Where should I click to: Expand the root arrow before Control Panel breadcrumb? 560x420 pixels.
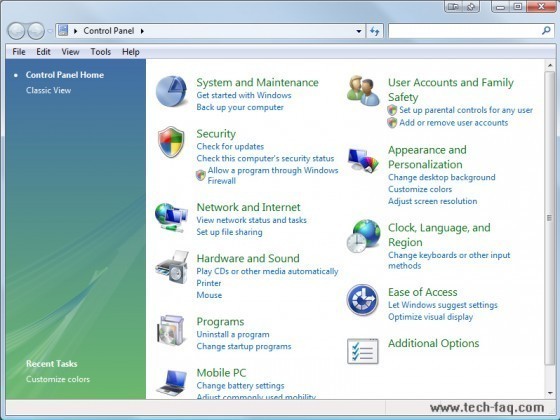coord(75,31)
